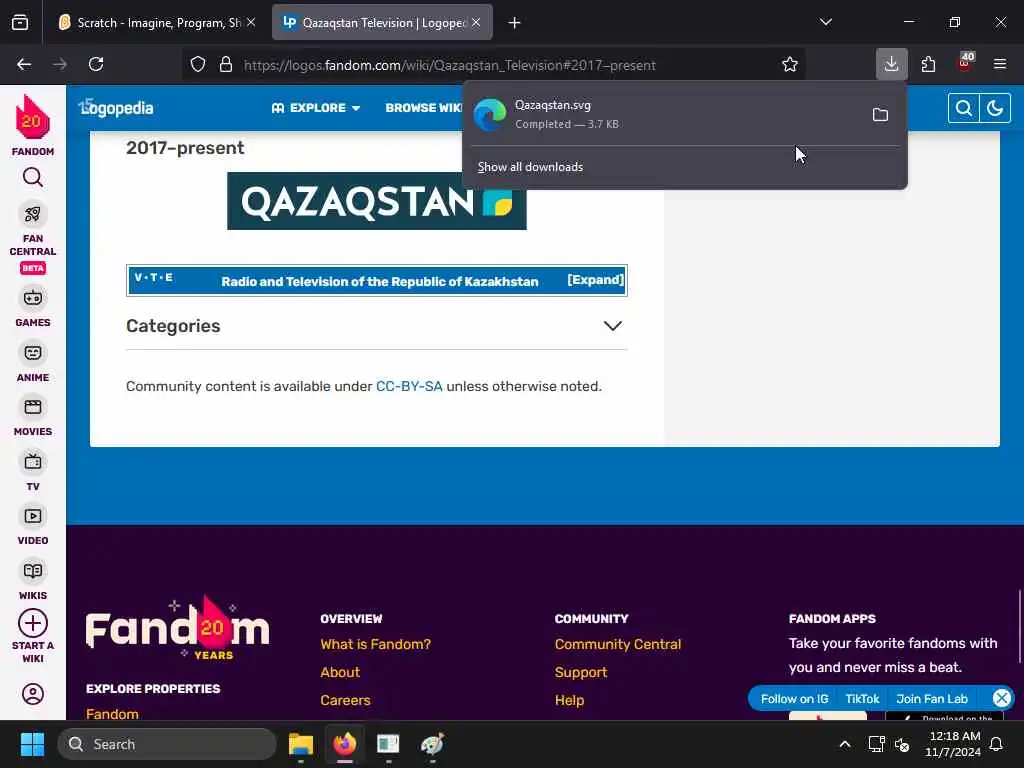
Task: Open the V link in navbox
Action: tap(138, 278)
